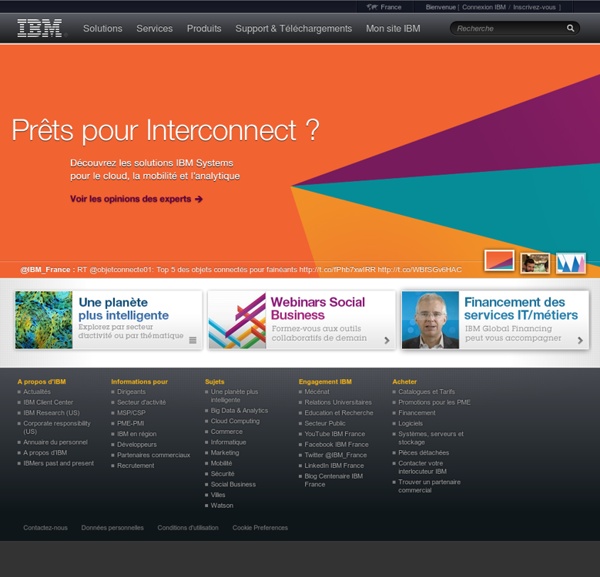This screenshot has width=600, height=577.
Task: Click Social Business footer link
Action: 233,484
